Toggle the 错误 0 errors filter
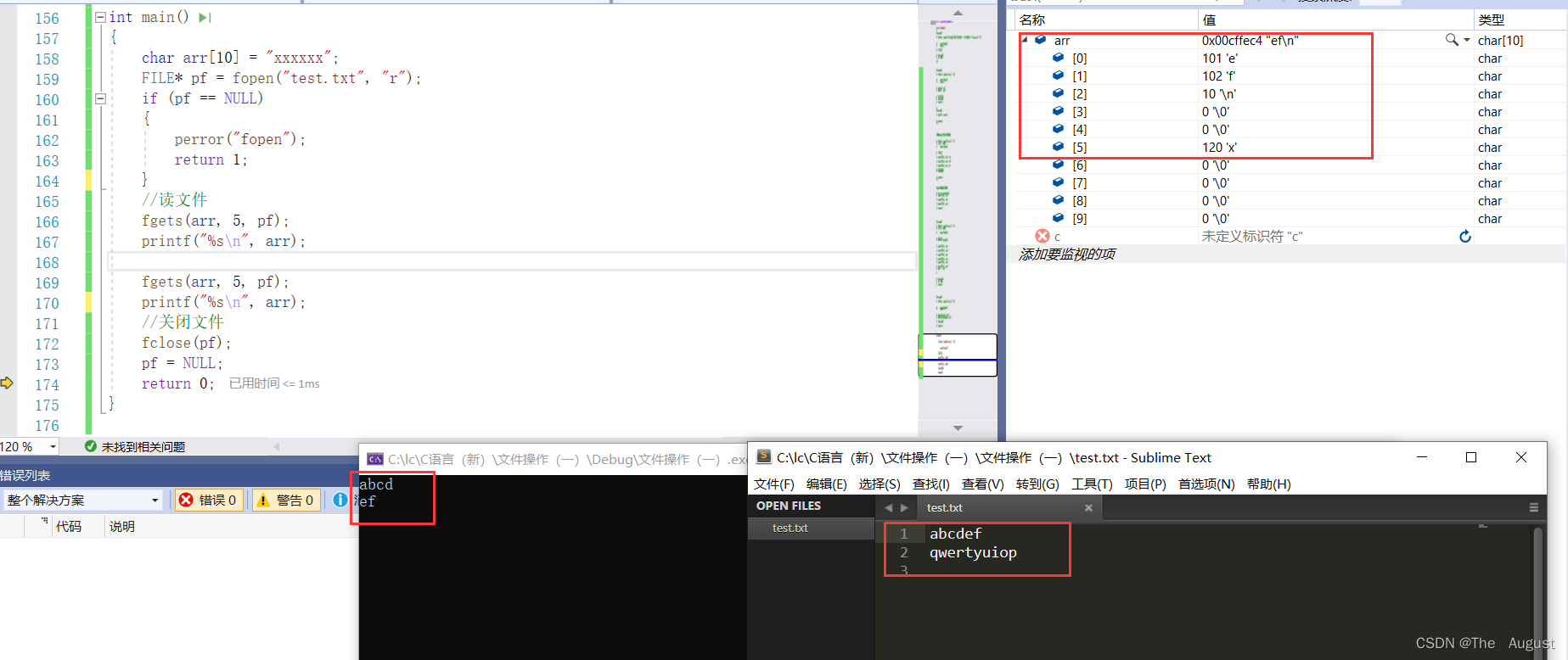 coord(208,500)
